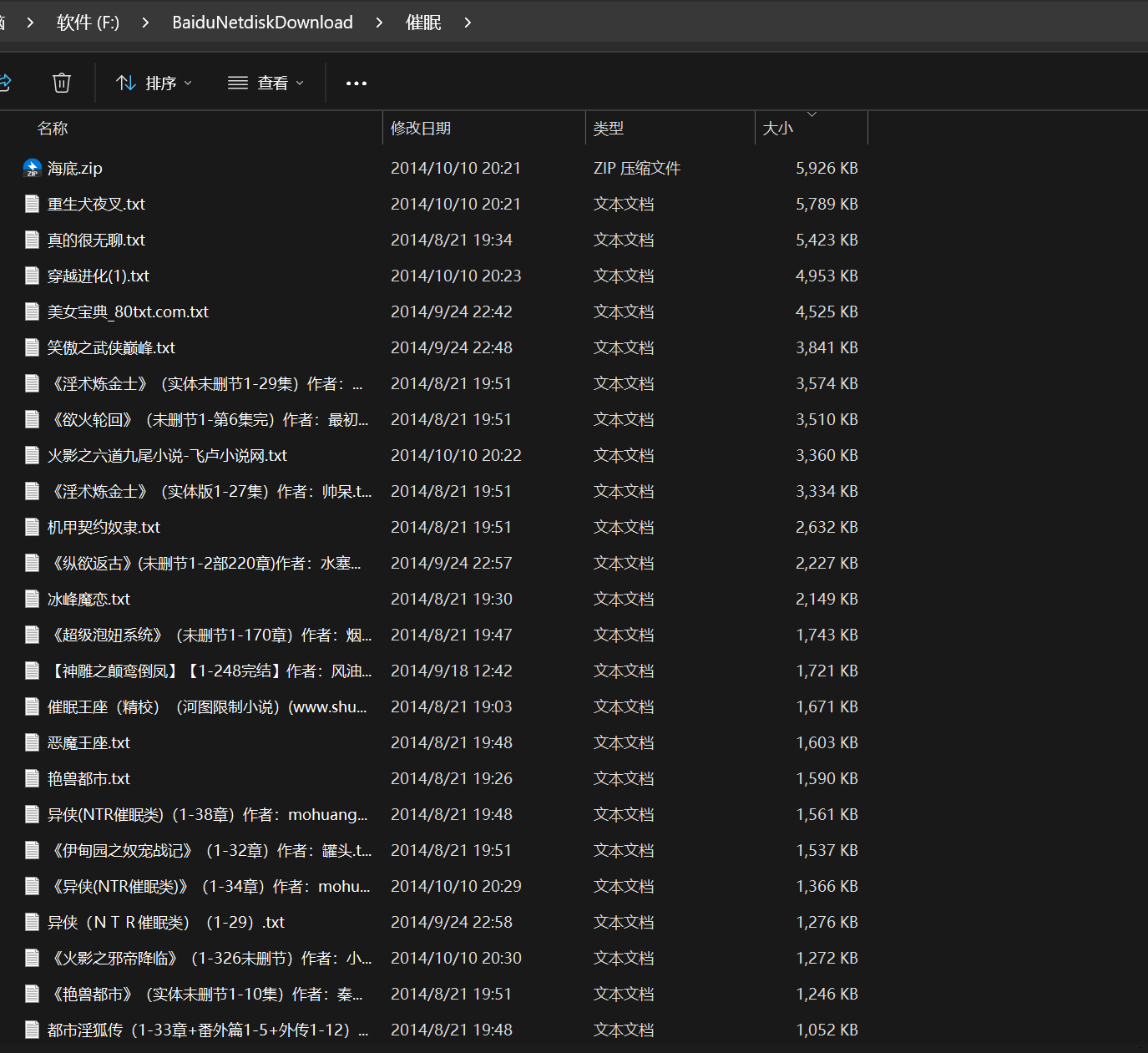The image size is (1148, 1053).
Task: Click the share icon in the toolbar
Action: click(4, 83)
